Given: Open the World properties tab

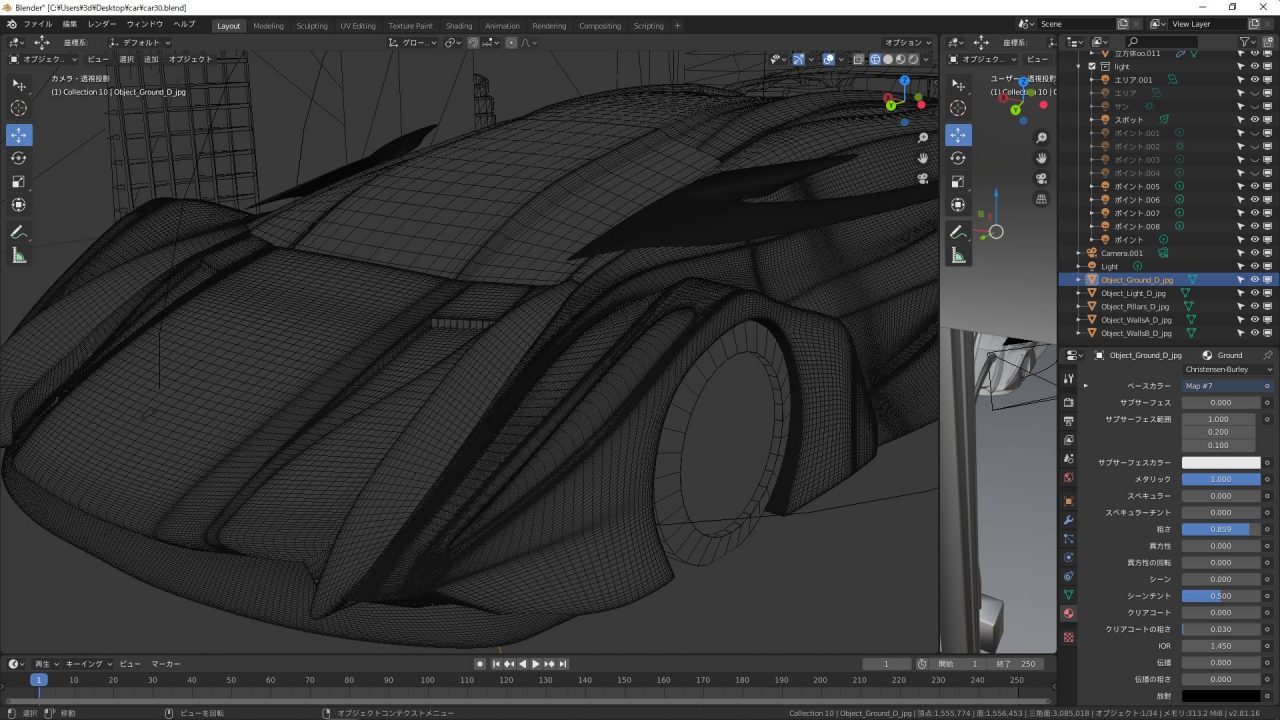Looking at the screenshot, I should click(1068, 477).
